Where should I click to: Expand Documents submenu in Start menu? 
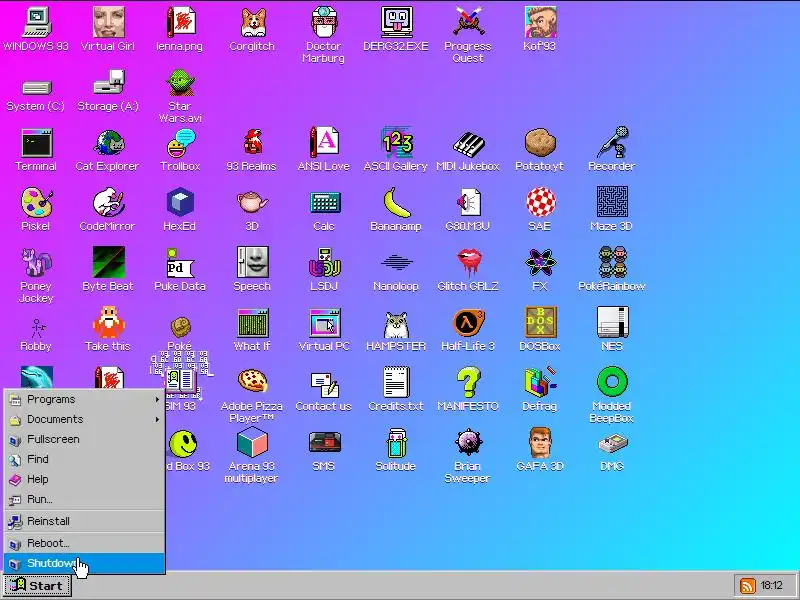click(84, 419)
